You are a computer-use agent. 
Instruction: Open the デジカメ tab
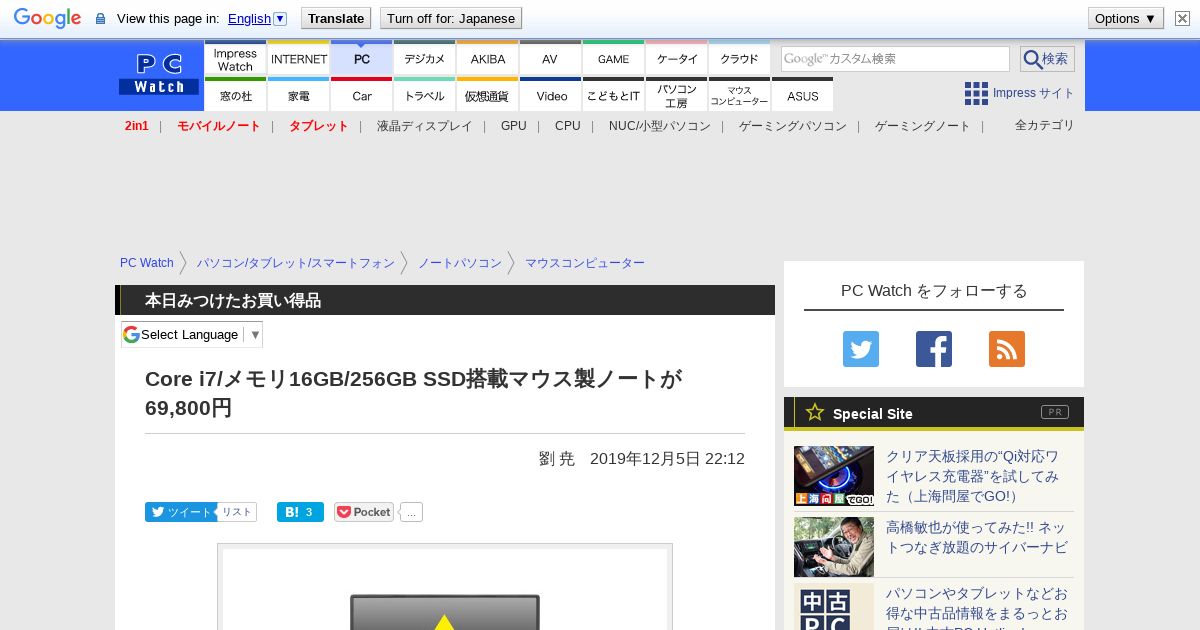[x=425, y=59]
